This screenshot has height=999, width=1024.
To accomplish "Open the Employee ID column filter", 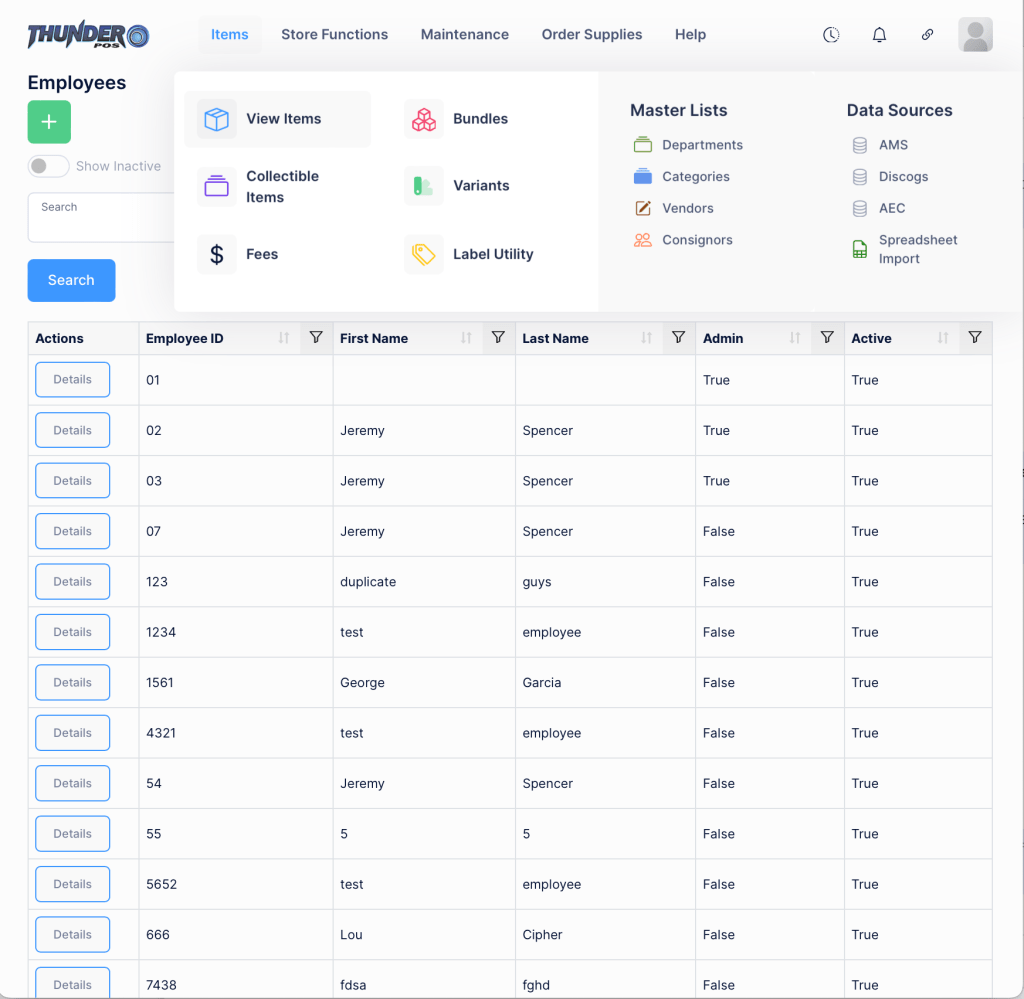I will [316, 338].
